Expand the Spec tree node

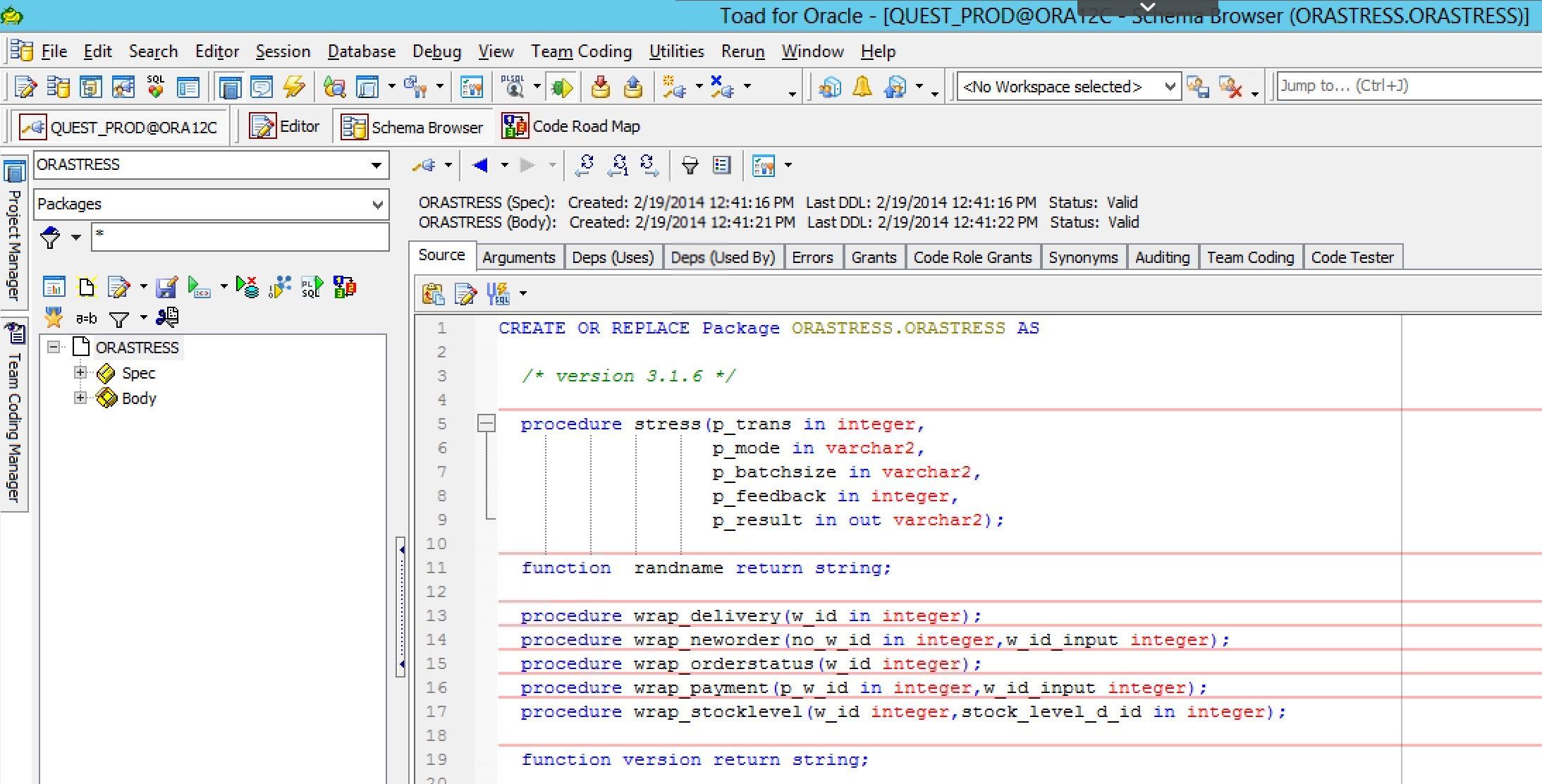80,372
